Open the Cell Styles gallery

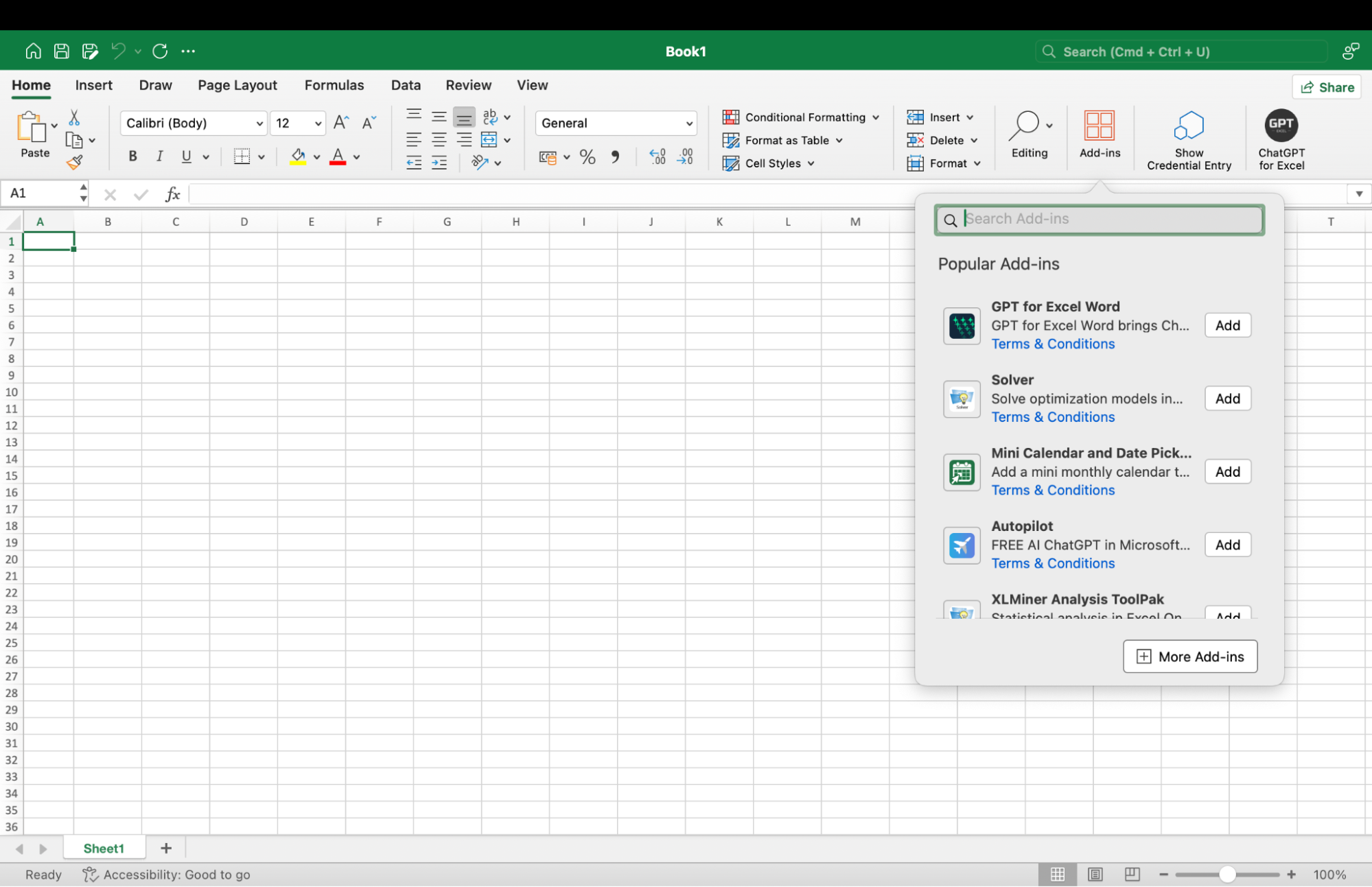pos(768,163)
